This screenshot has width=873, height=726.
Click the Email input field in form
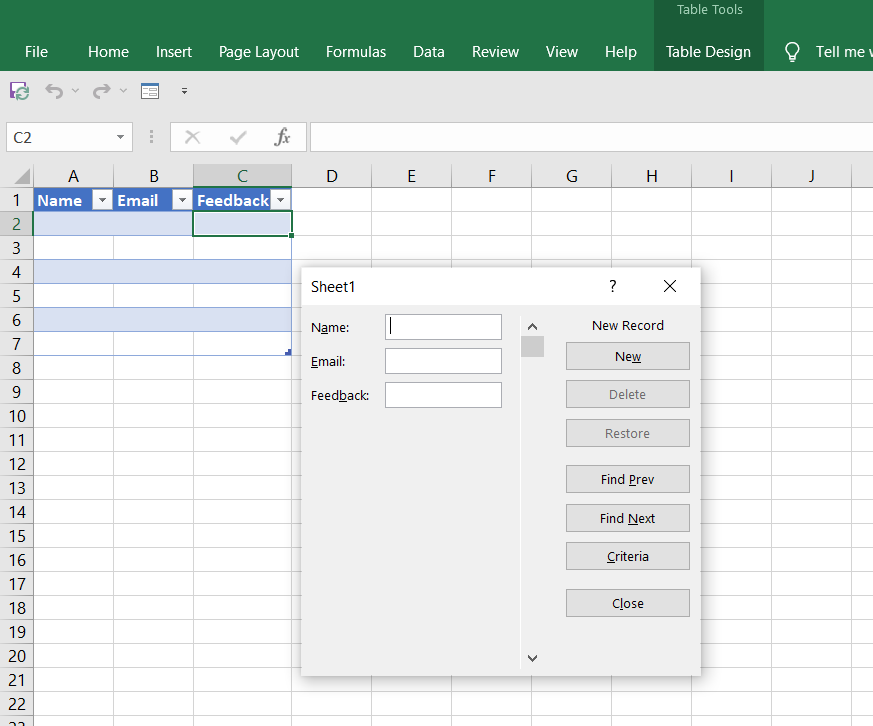pos(443,361)
